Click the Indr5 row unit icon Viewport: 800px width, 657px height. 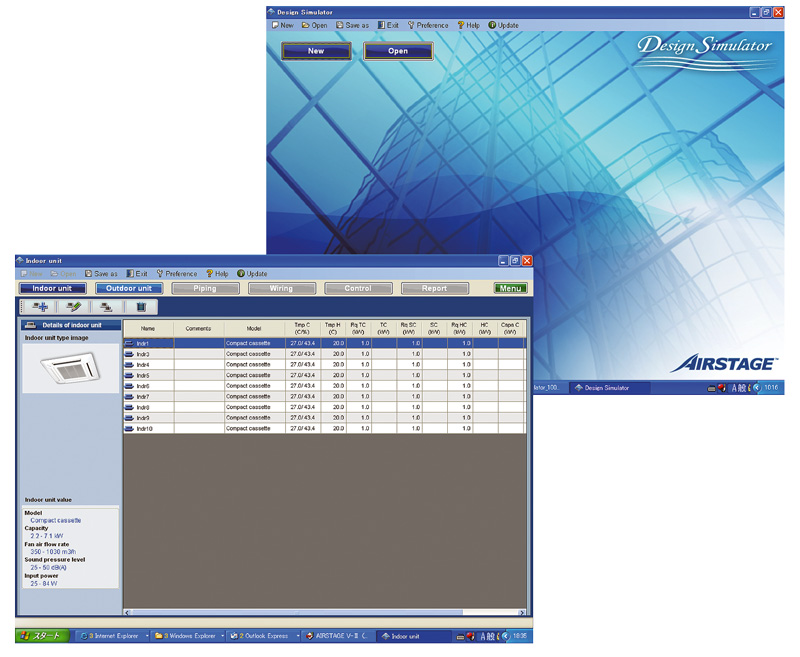pos(129,375)
